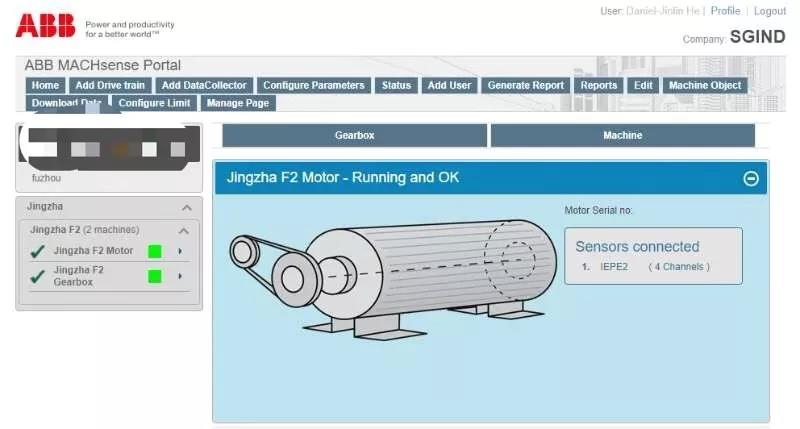Click the ABB logo
Image resolution: width=800 pixels, height=429 pixels.
click(45, 24)
